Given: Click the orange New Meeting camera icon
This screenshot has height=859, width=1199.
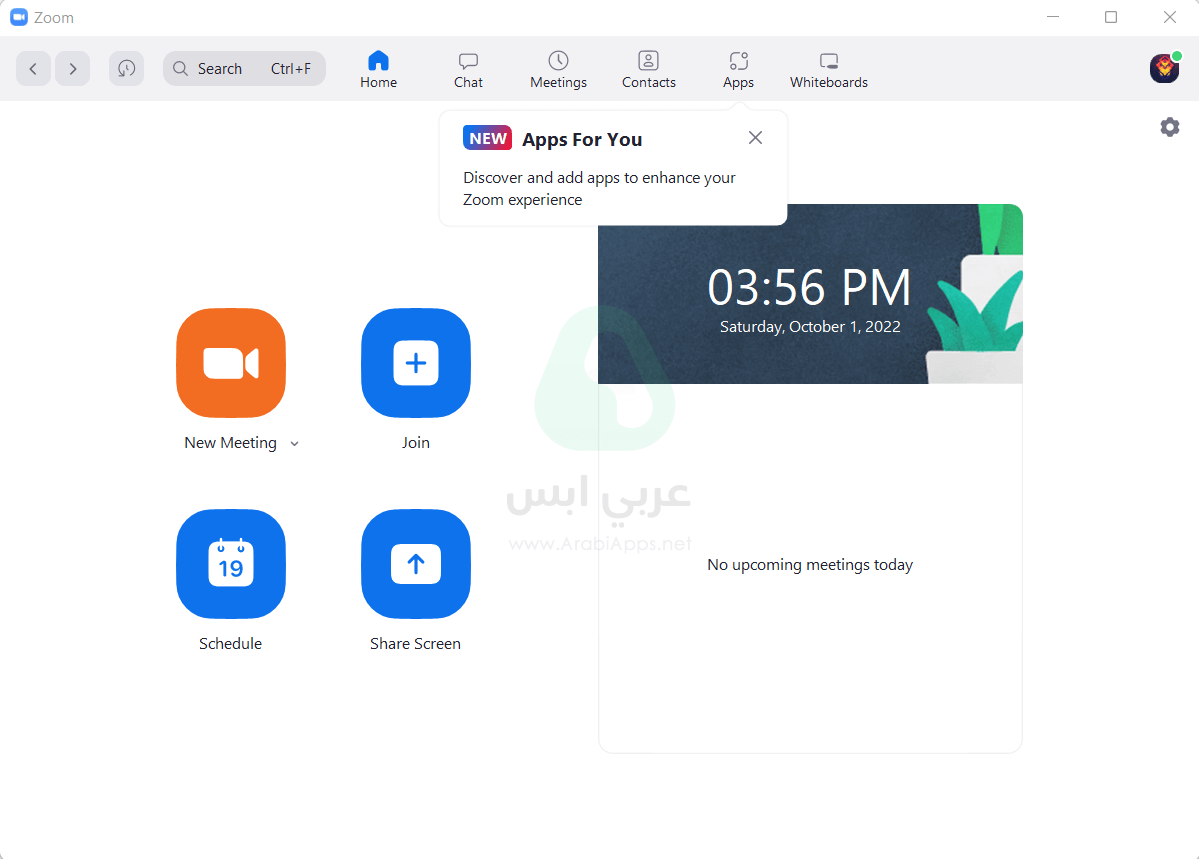Looking at the screenshot, I should click(x=230, y=363).
